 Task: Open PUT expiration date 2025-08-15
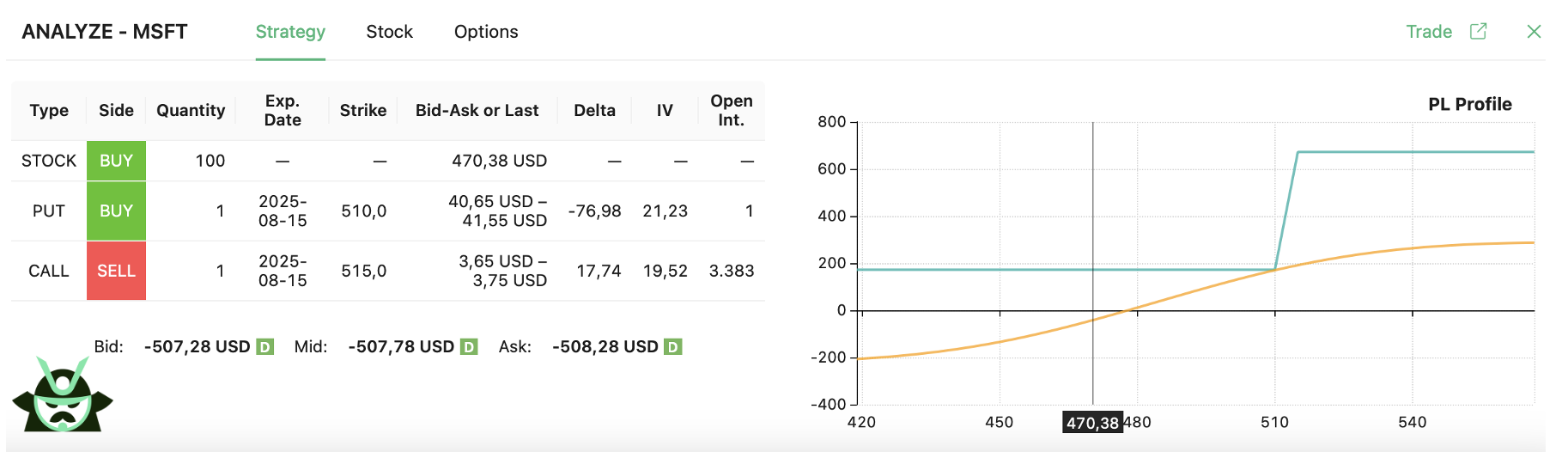point(283,211)
